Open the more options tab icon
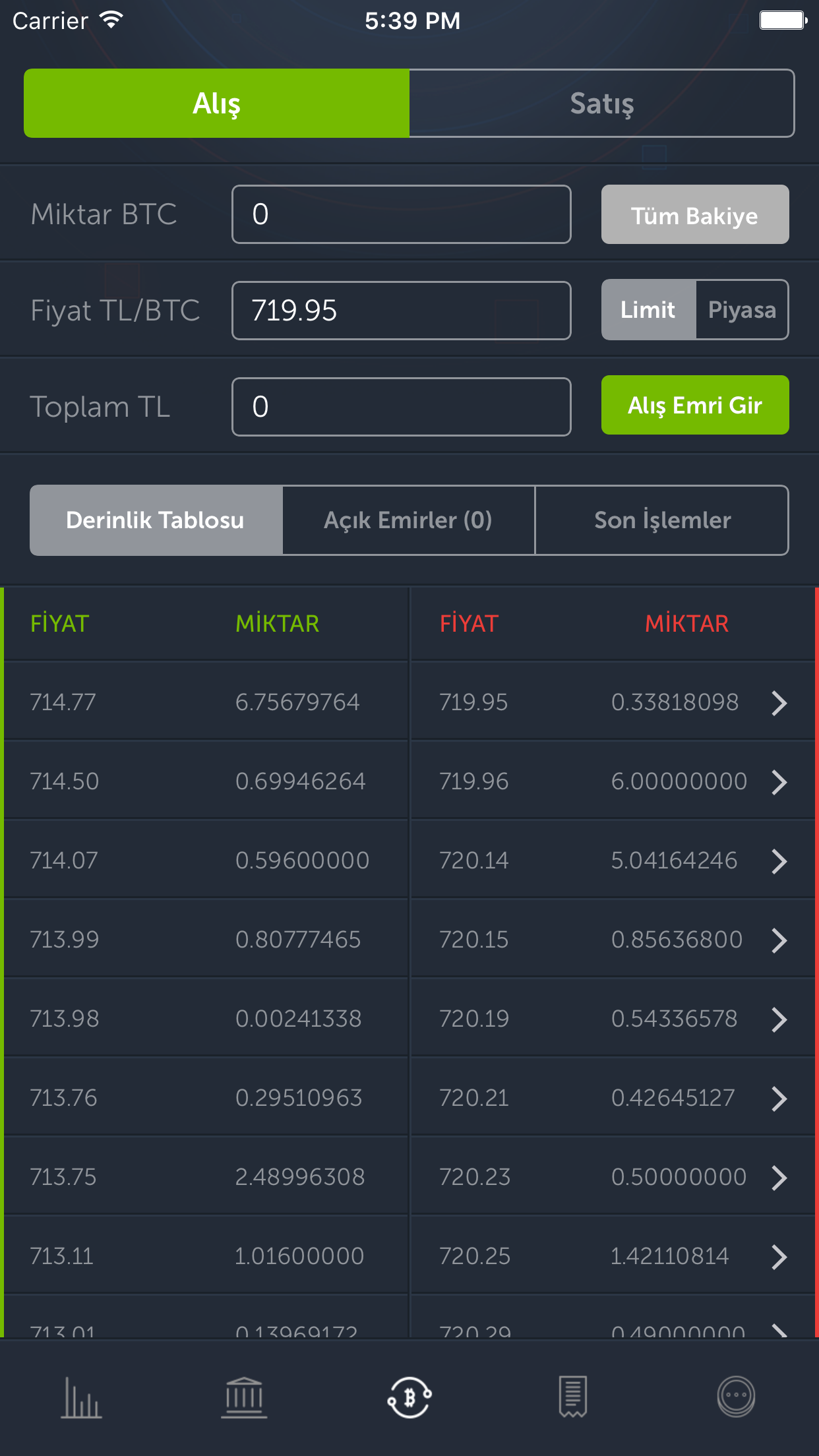819x1456 pixels. 736,1397
